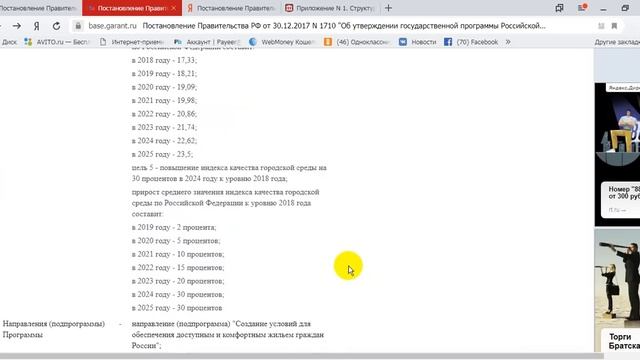This screenshot has width=640, height=360.
Task: Click the AVITO.ru bookmark favicon
Action: click(28, 42)
